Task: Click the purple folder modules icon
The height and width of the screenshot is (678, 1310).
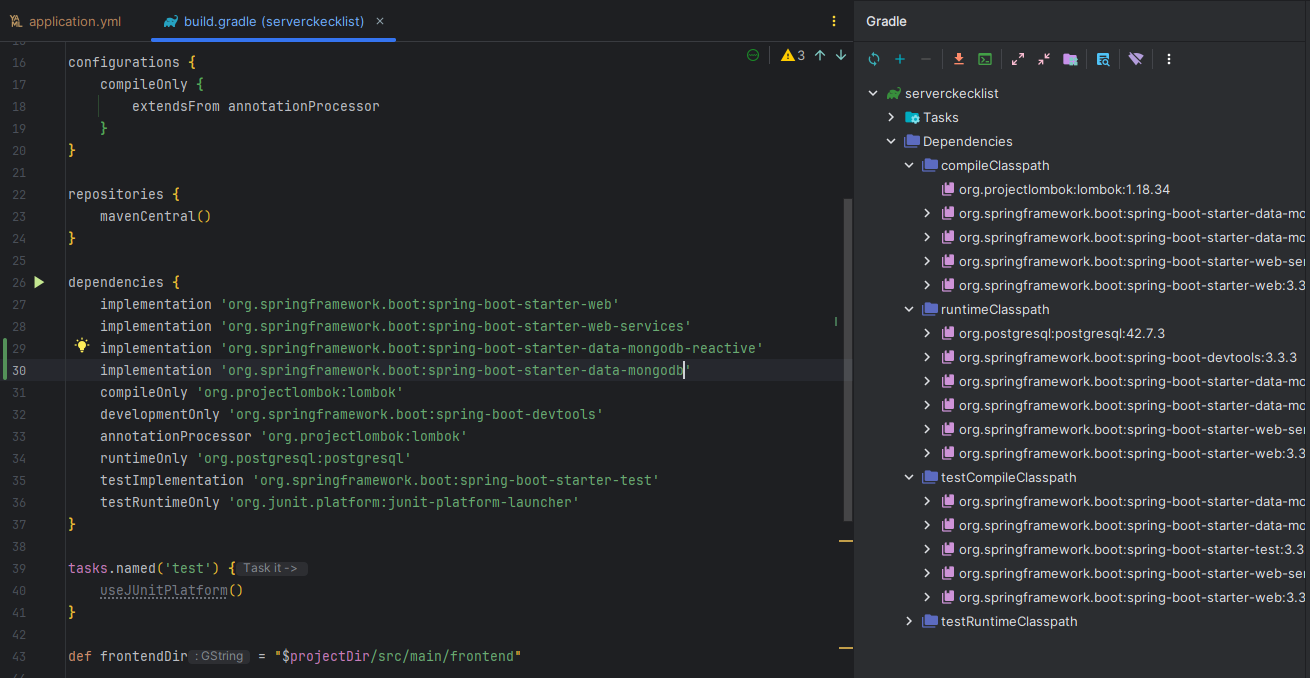Action: pos(1070,59)
